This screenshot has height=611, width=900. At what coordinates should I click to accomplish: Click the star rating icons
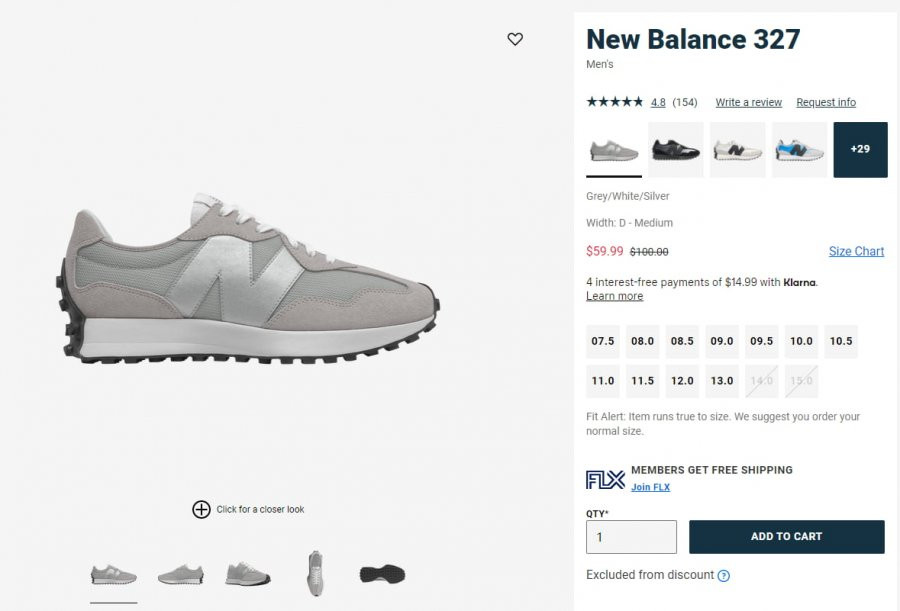tap(615, 102)
